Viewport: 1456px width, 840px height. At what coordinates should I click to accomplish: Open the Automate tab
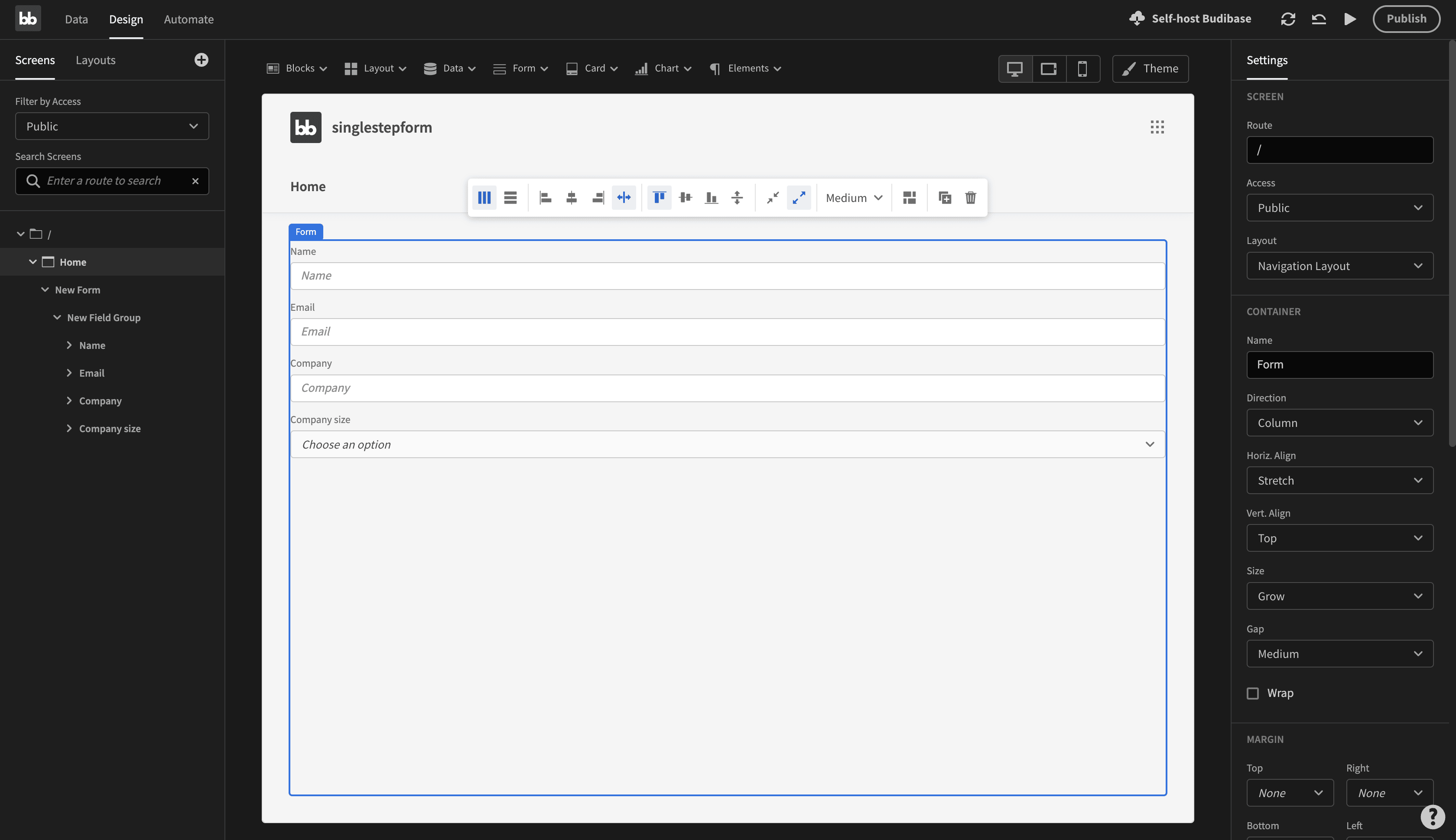coord(188,19)
